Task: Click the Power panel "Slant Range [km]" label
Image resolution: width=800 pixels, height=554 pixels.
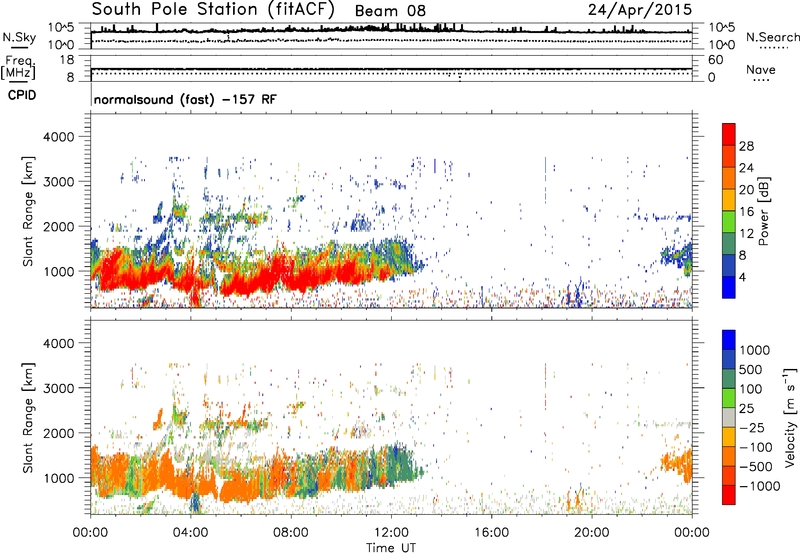Action: (x=28, y=211)
